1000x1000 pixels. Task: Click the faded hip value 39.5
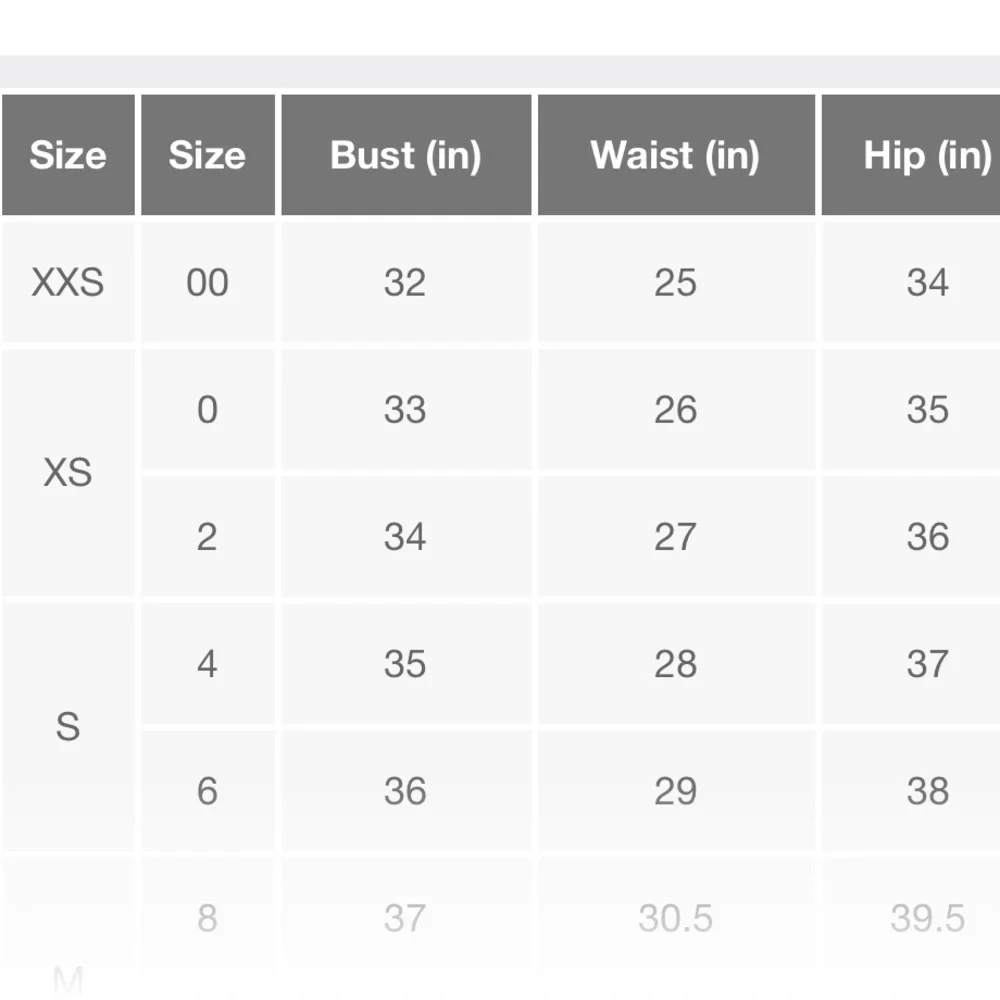pos(927,918)
